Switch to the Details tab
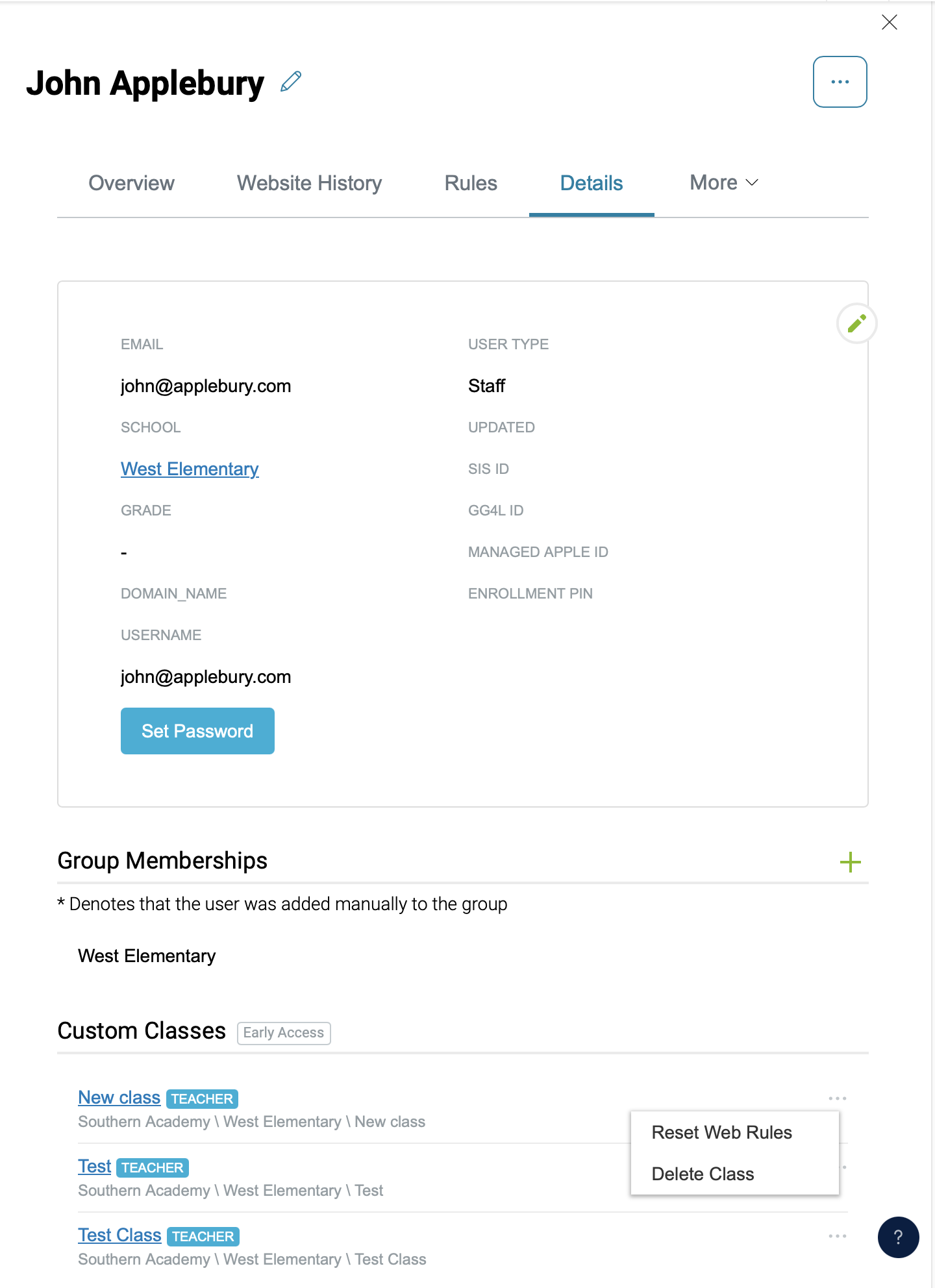 (591, 182)
